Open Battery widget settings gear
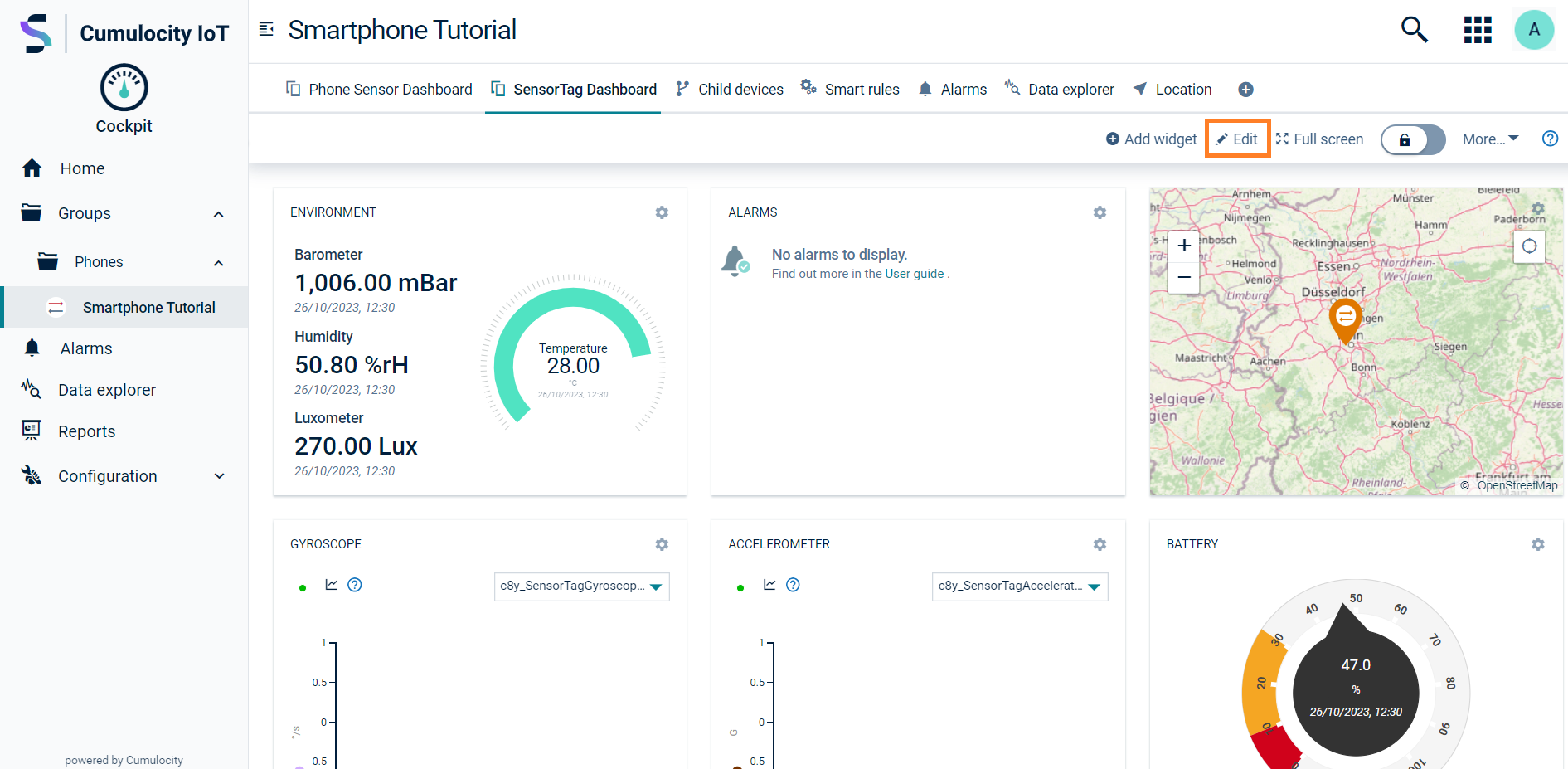The height and width of the screenshot is (769, 1568). coord(1538,544)
